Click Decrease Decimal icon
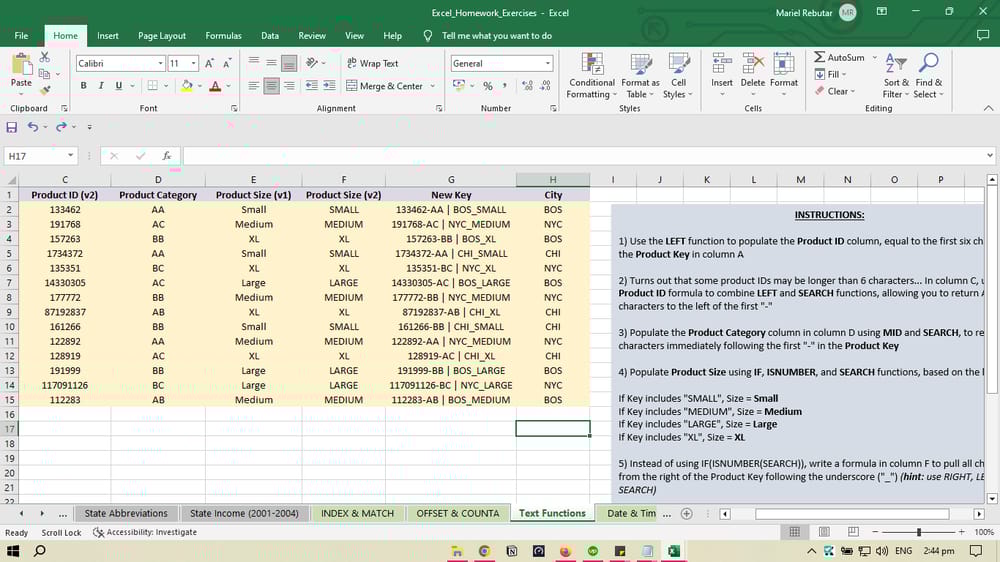1000x562 pixels. (x=545, y=85)
